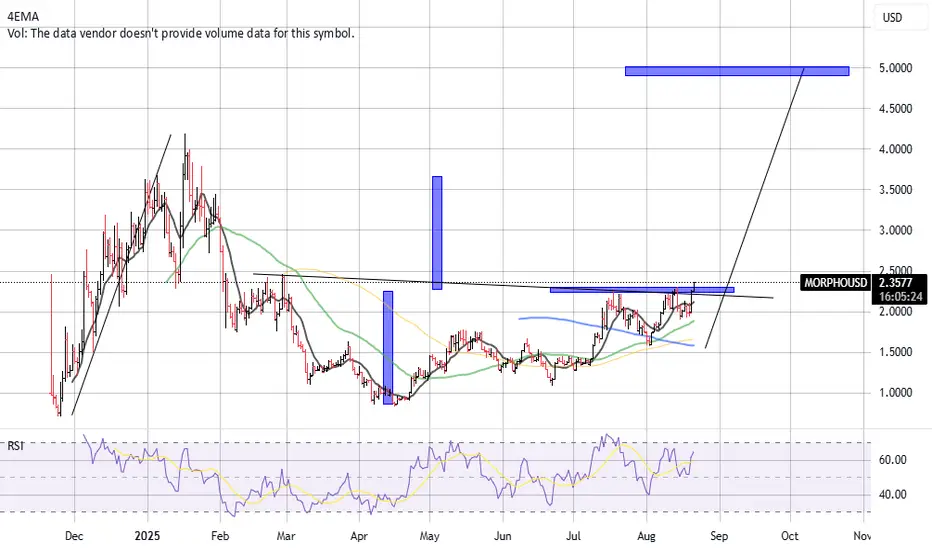Click the 5.0000 price axis label
932x550 pixels.
(x=895, y=68)
